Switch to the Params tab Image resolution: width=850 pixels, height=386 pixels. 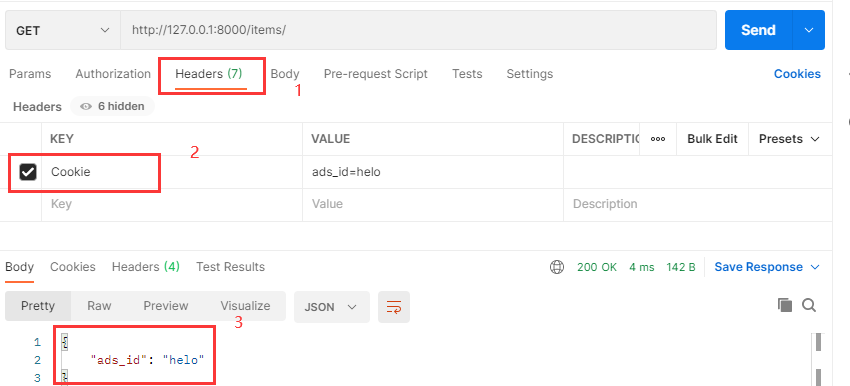tap(30, 74)
